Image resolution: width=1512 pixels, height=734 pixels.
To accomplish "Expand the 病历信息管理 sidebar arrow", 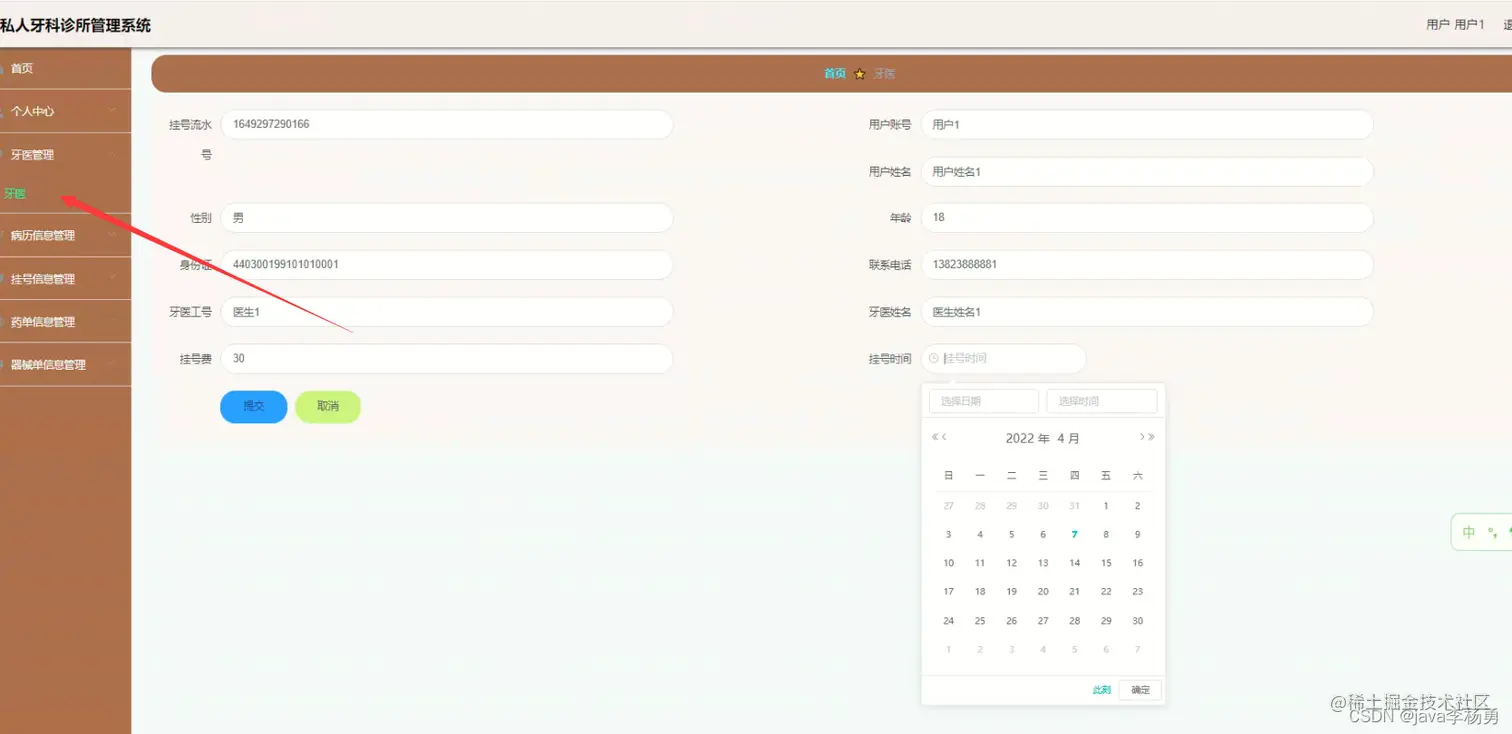I will click(x=113, y=235).
